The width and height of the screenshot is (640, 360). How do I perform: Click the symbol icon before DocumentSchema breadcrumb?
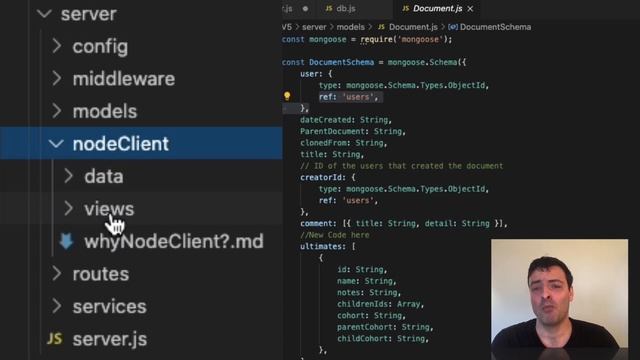(452, 27)
